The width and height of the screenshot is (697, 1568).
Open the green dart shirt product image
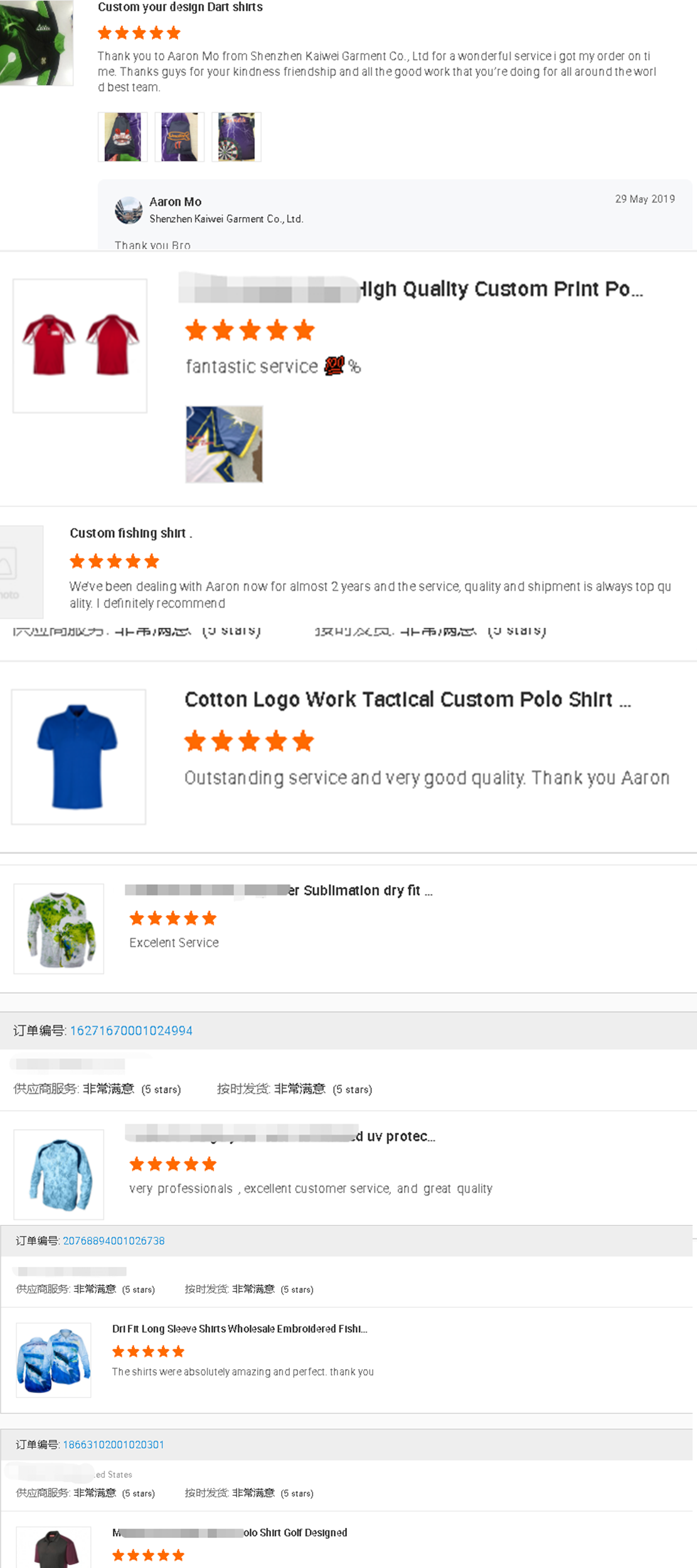tap(36, 42)
